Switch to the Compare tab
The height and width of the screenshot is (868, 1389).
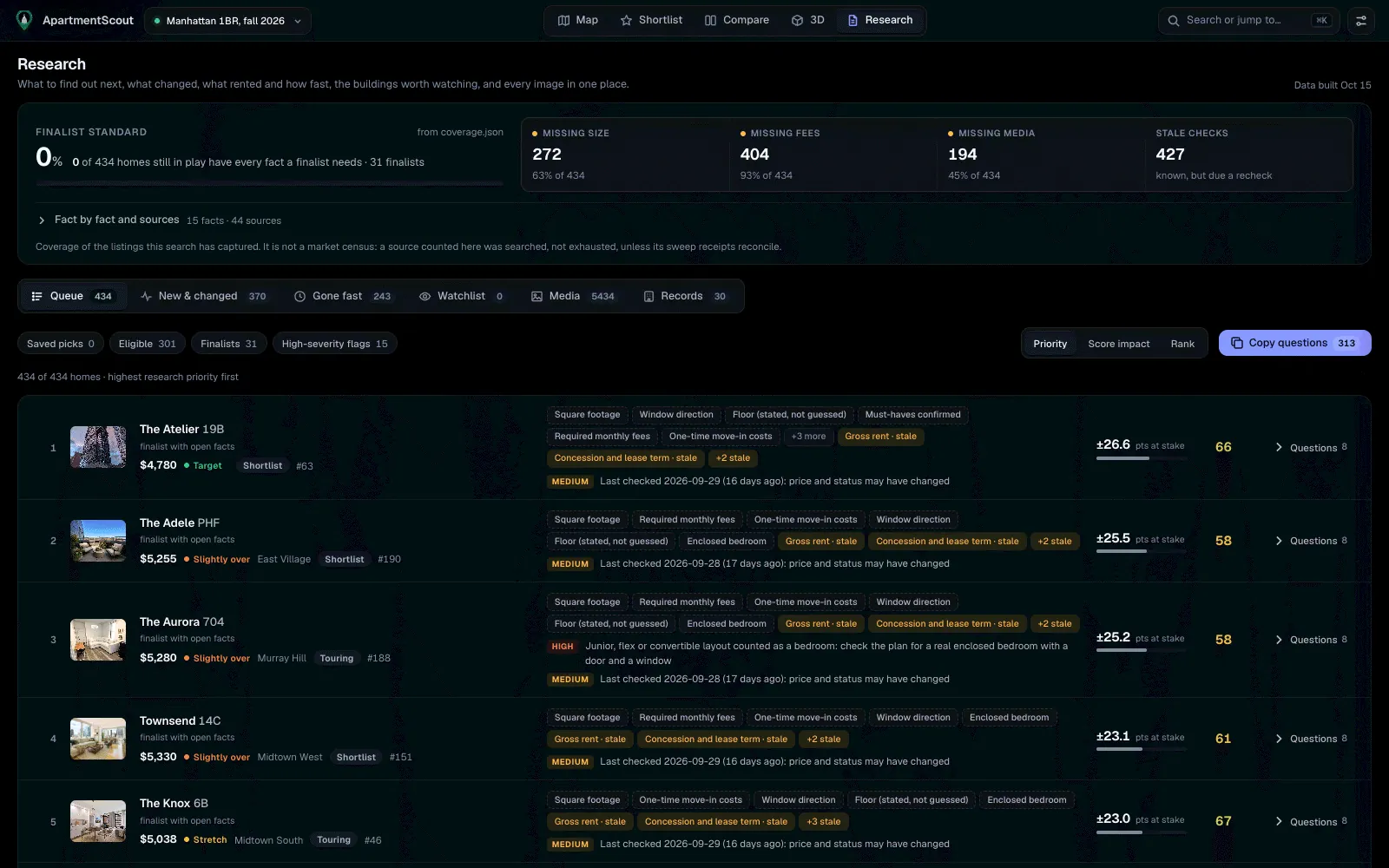736,20
